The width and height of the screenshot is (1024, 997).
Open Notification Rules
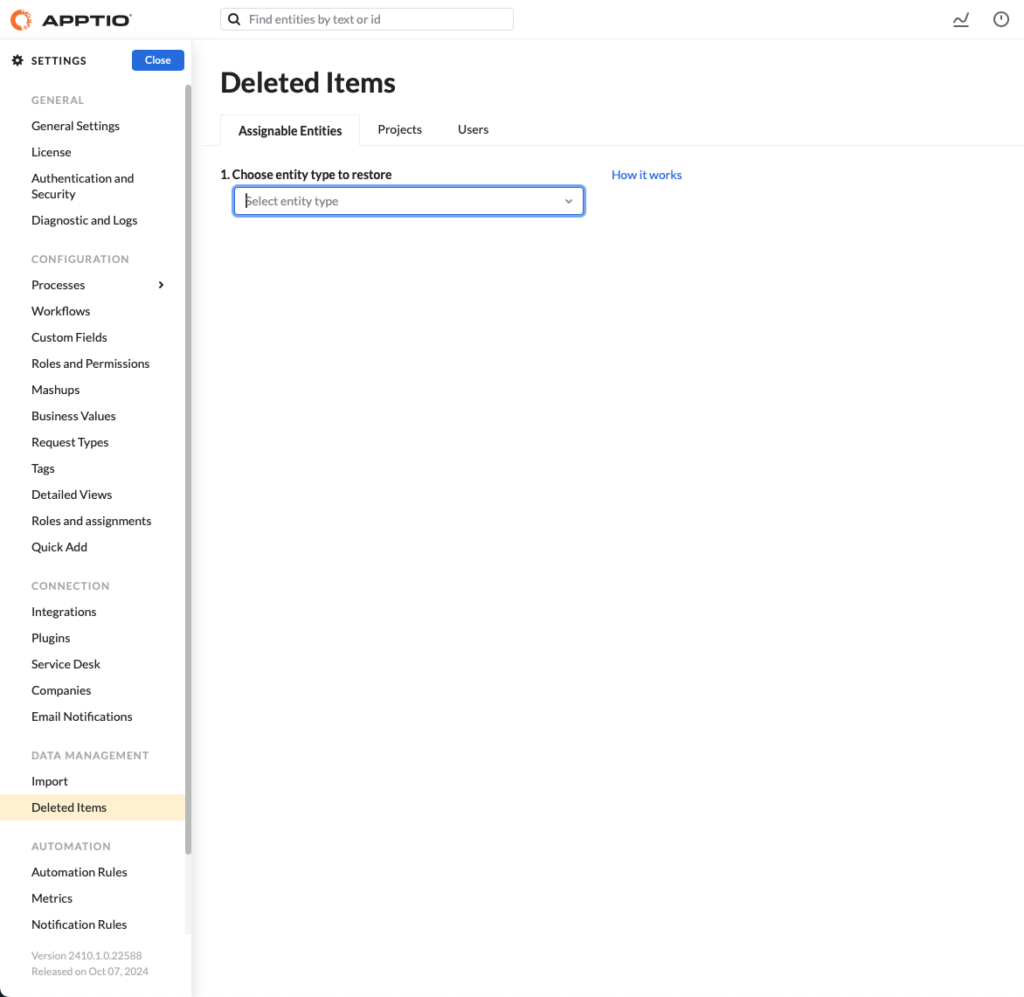point(79,925)
